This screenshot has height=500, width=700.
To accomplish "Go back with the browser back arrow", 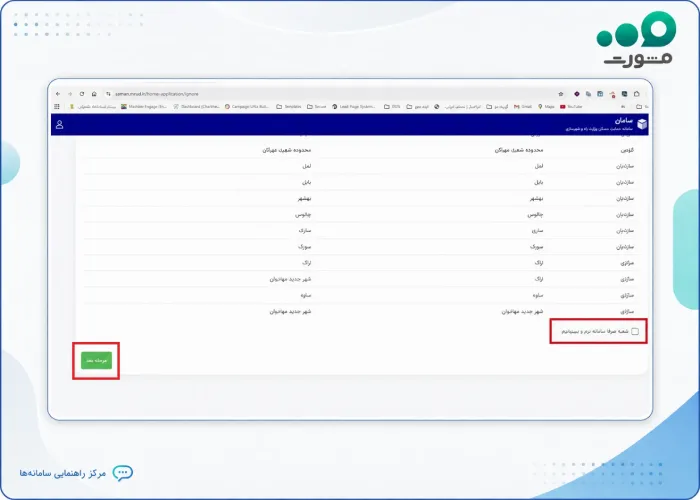I will 58,94.
